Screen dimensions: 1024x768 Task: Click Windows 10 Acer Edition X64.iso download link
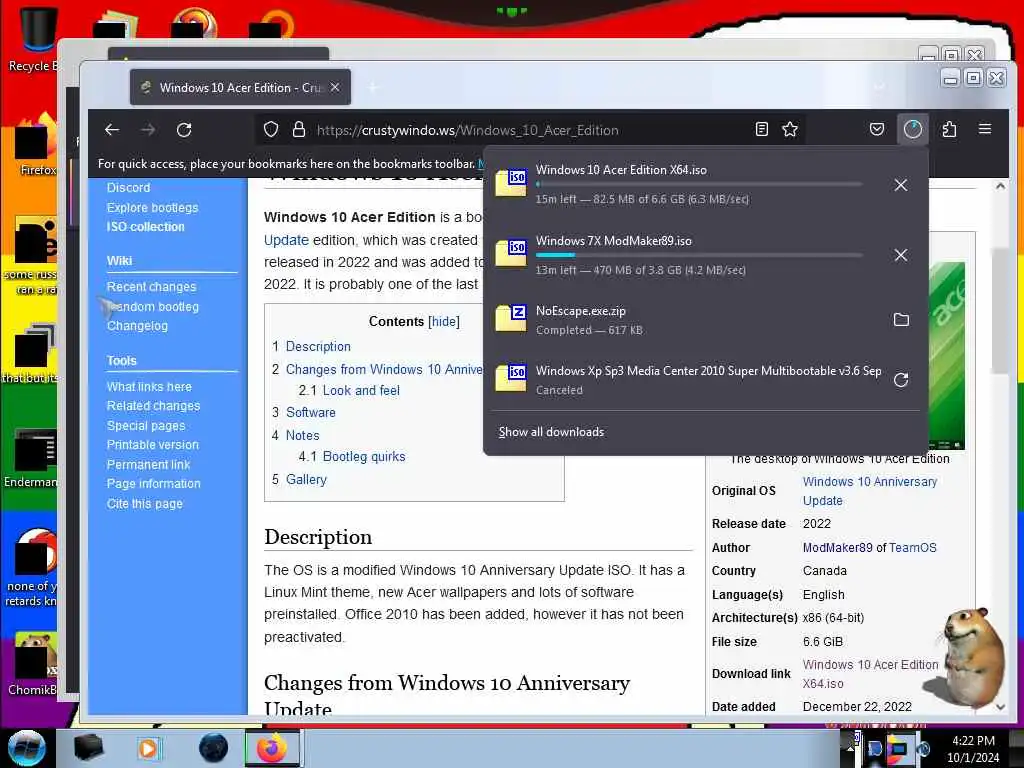[870, 674]
